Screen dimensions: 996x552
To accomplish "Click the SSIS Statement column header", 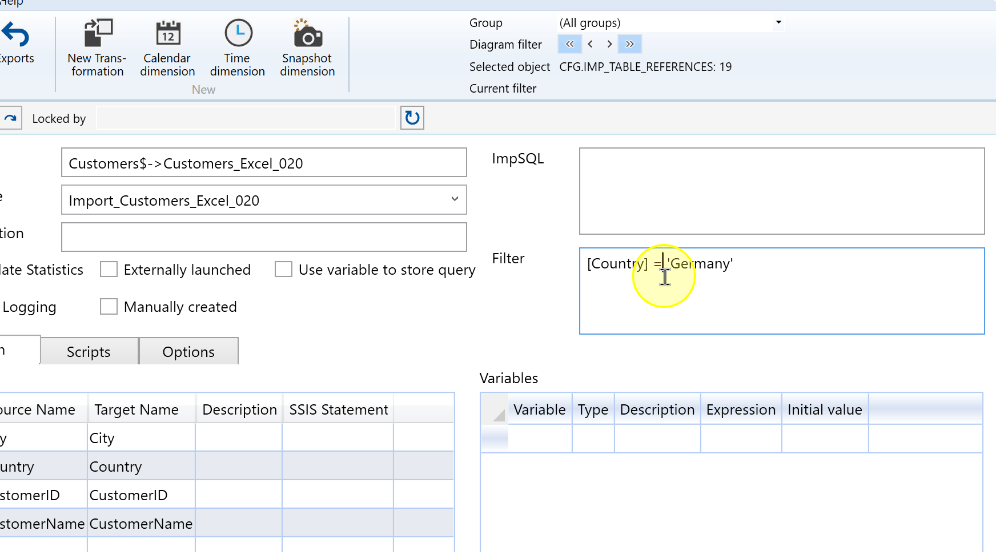I will pos(338,410).
